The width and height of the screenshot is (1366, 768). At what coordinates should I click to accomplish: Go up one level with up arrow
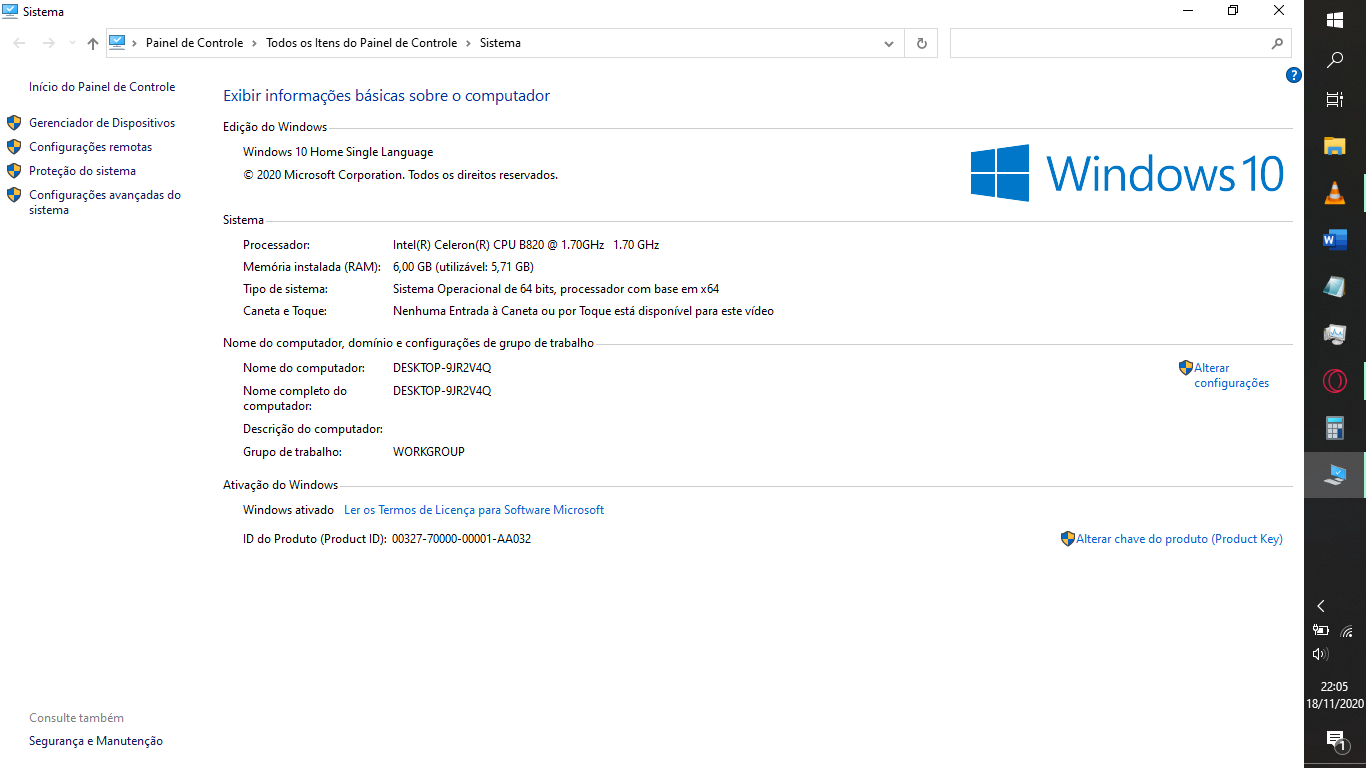(93, 43)
